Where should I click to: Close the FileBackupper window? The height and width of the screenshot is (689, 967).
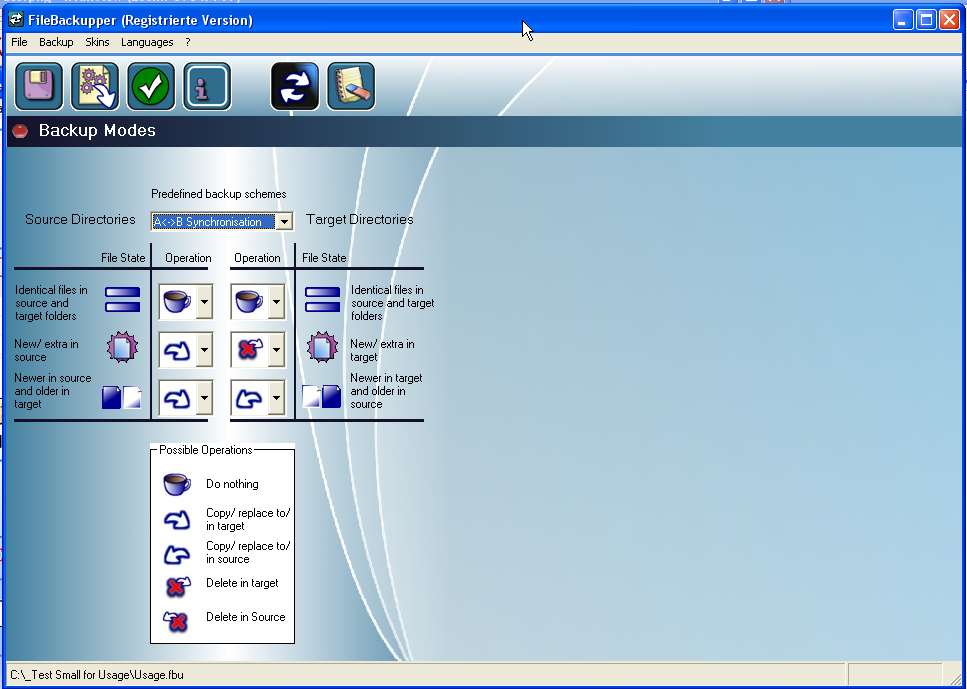point(949,20)
